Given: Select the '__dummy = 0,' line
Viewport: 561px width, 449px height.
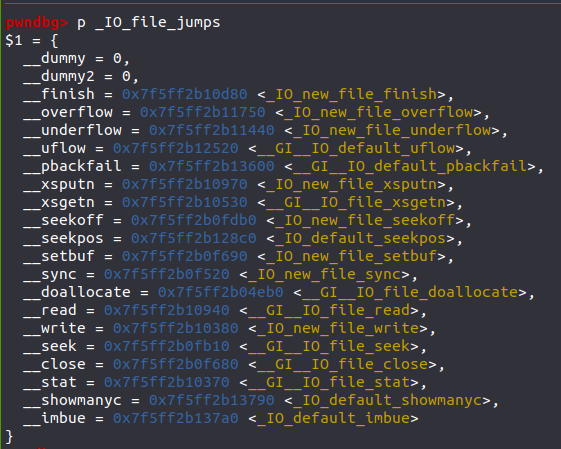Looking at the screenshot, I should [77, 58].
